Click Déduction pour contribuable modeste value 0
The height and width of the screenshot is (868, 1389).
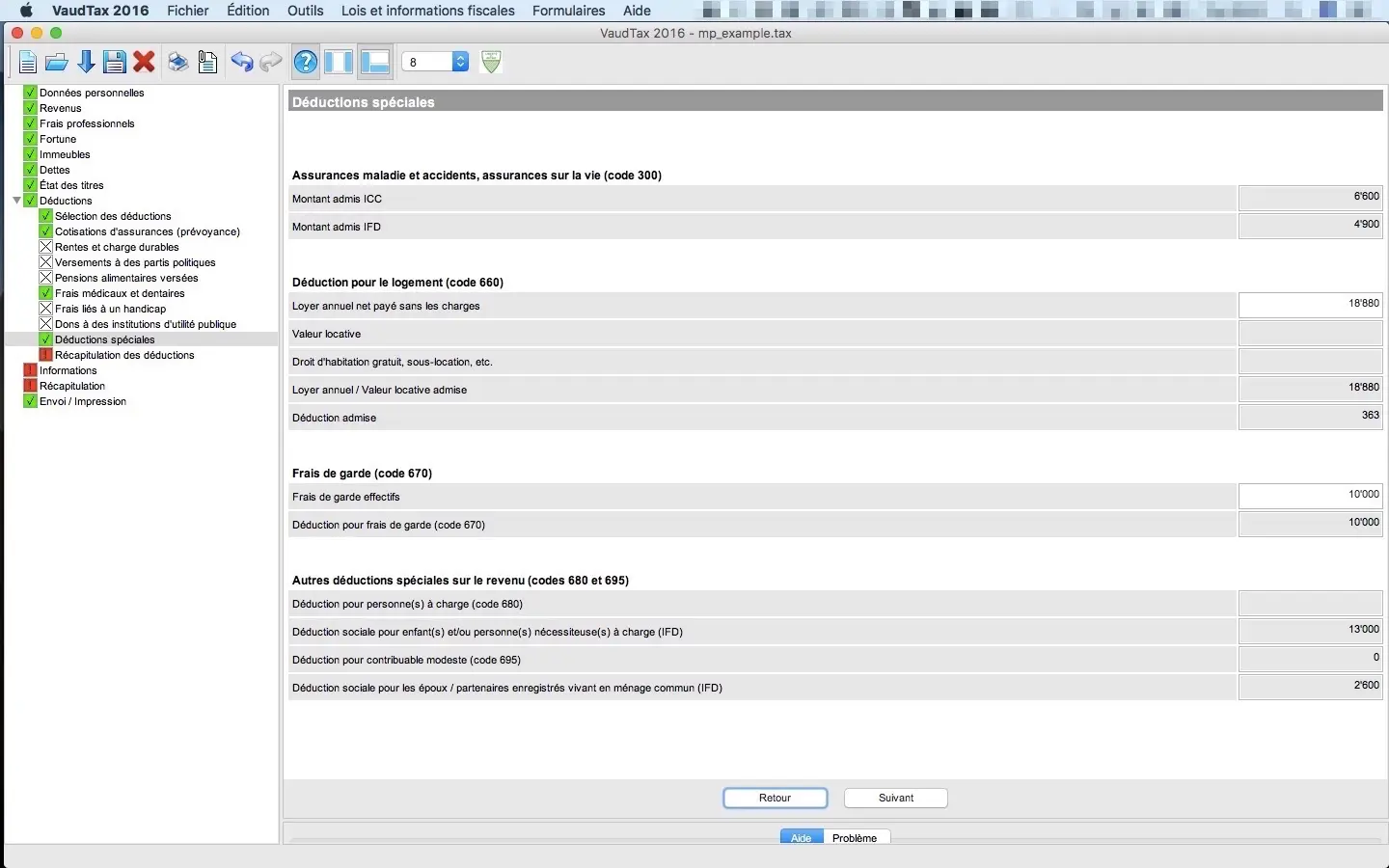click(1311, 659)
